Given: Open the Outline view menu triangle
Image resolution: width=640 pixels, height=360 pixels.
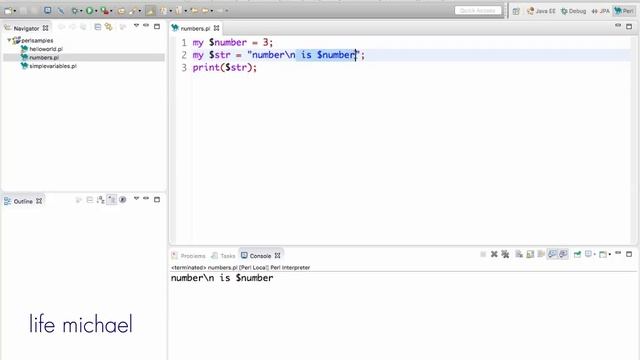Looking at the screenshot, I should (136, 198).
